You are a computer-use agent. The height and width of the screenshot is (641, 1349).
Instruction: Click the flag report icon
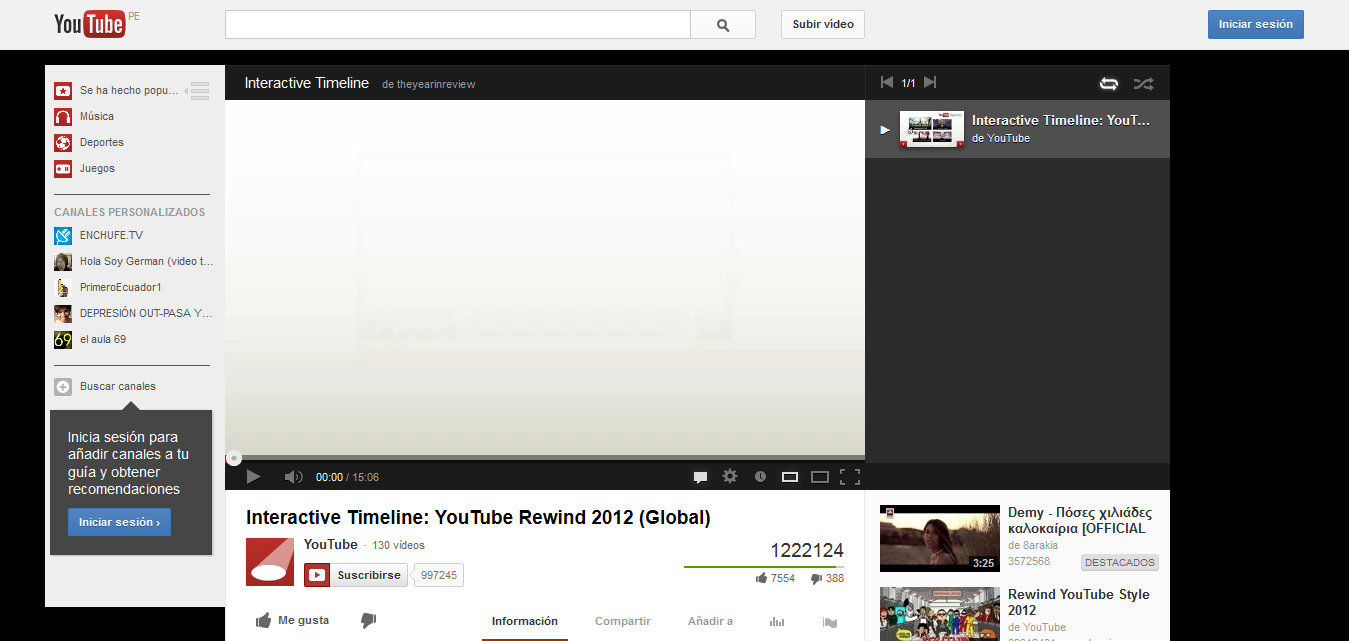tap(830, 622)
